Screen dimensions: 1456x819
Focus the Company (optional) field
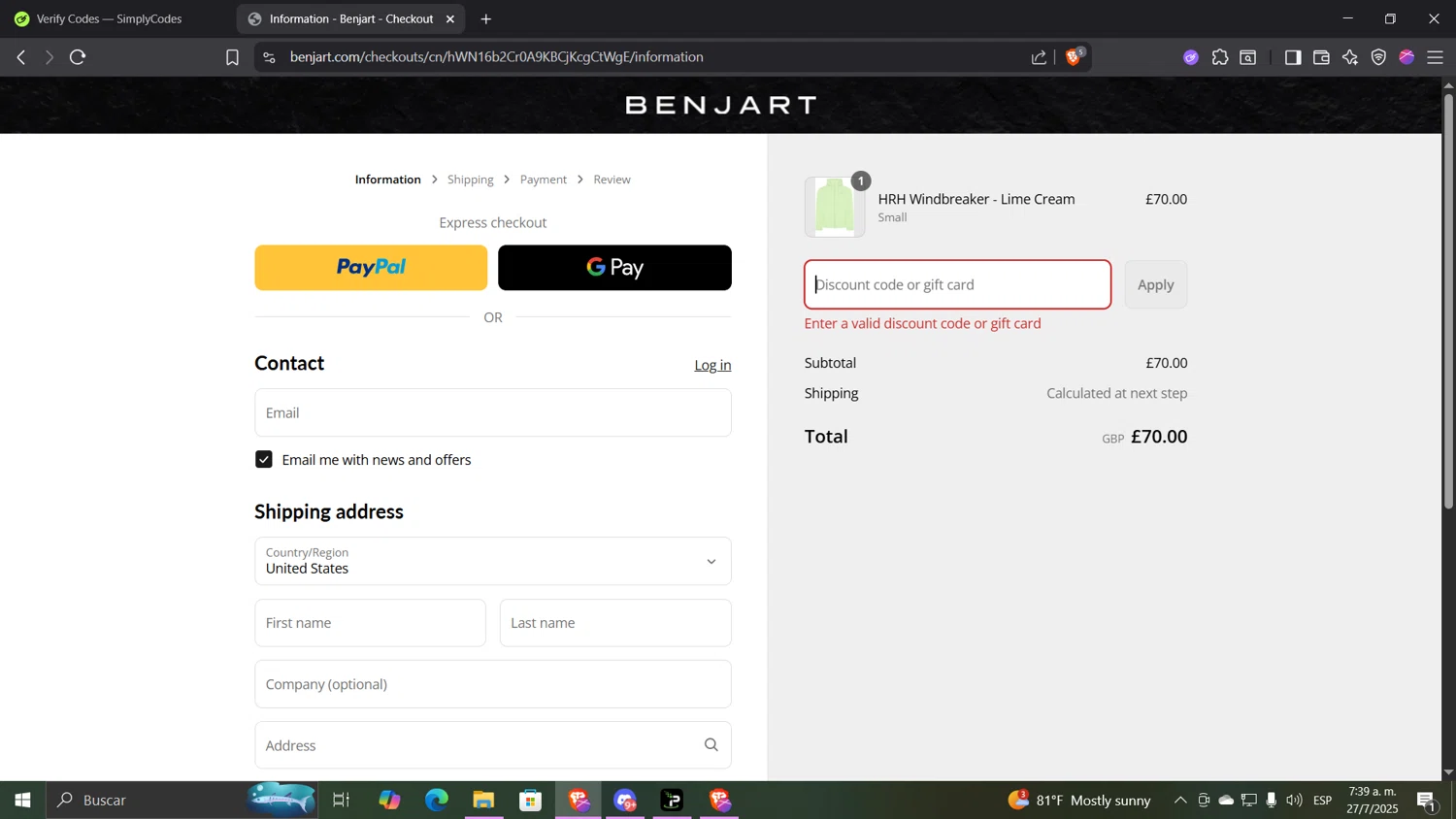tap(493, 684)
